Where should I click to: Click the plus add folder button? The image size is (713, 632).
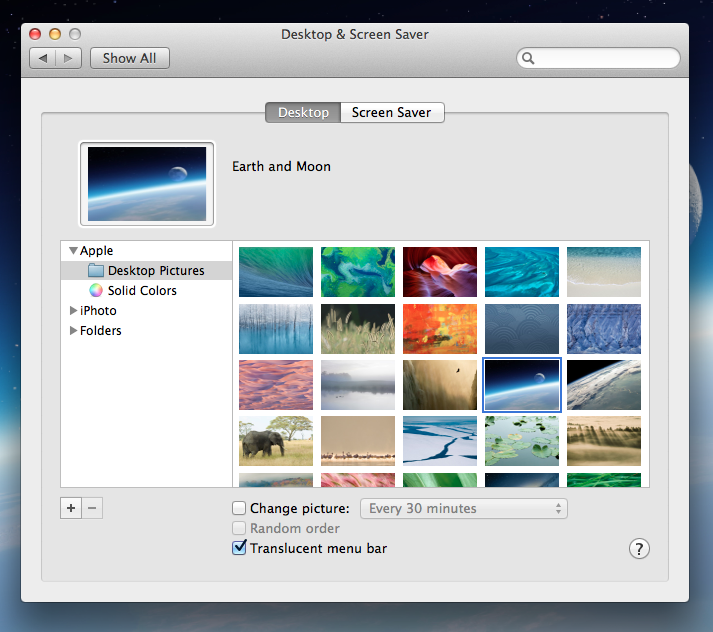71,508
